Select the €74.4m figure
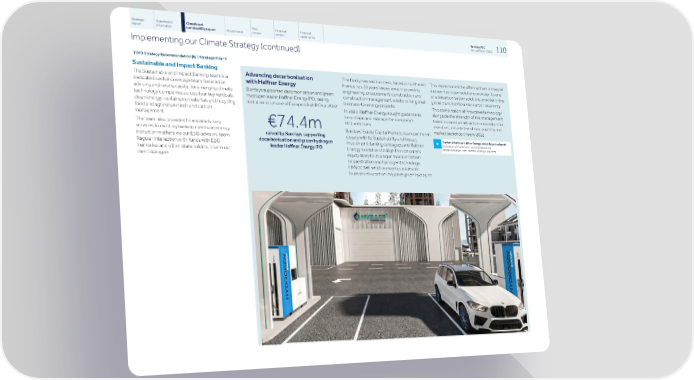 tap(295, 122)
